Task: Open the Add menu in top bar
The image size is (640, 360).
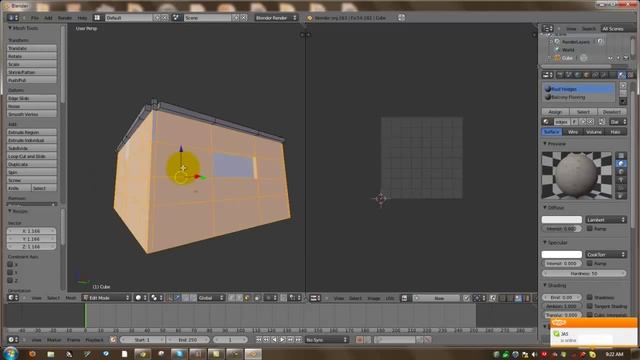Action: 48,18
